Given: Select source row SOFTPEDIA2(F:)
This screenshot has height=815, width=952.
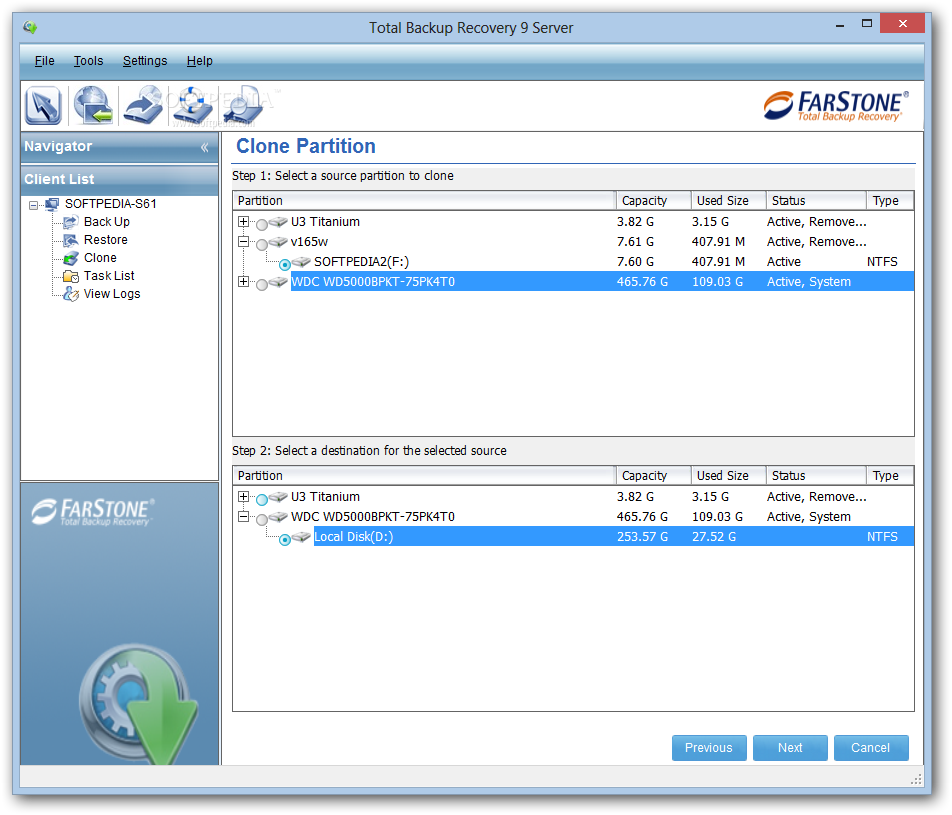Looking at the screenshot, I should coord(573,262).
